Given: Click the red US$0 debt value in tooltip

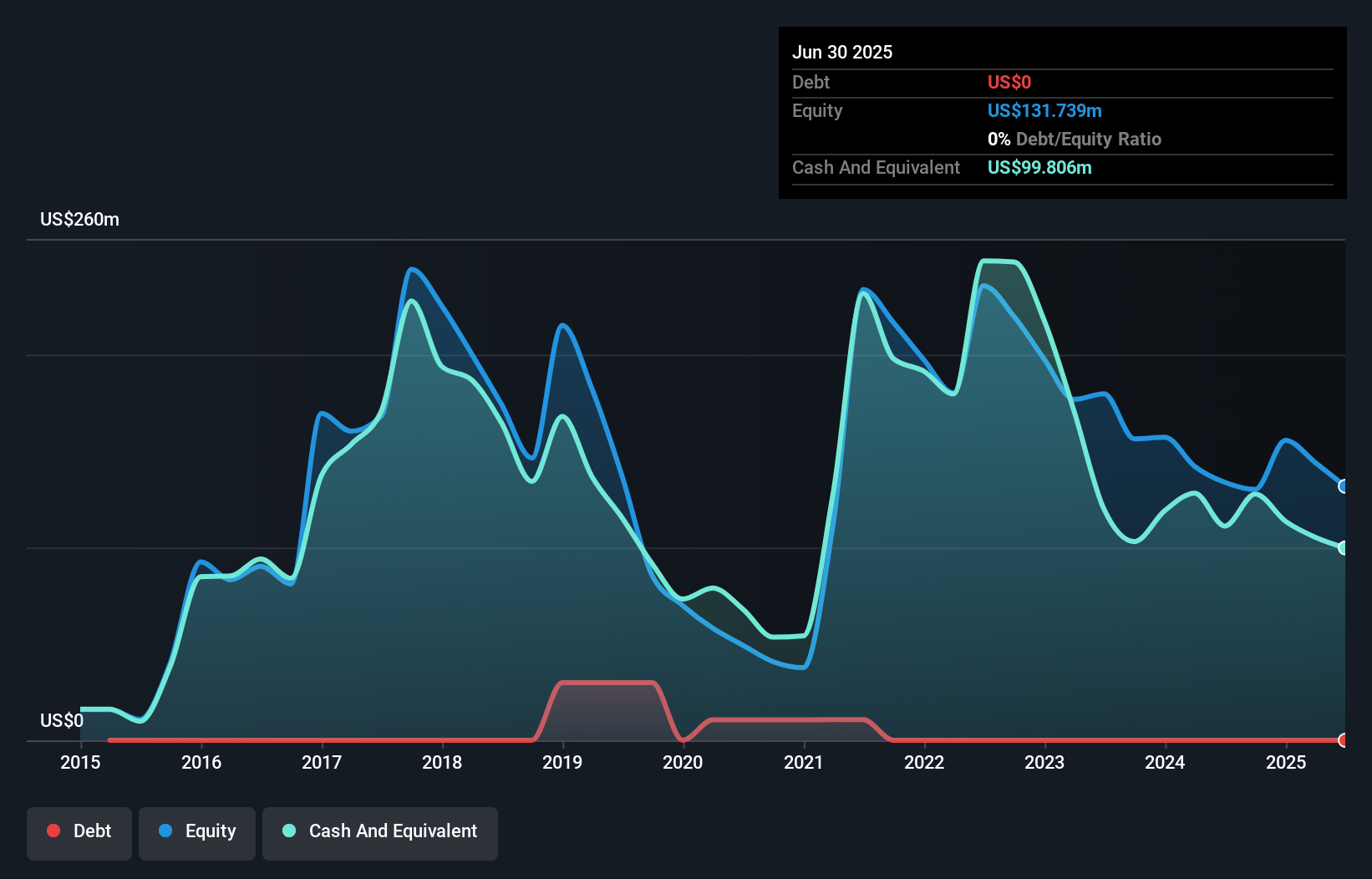Looking at the screenshot, I should (1009, 82).
